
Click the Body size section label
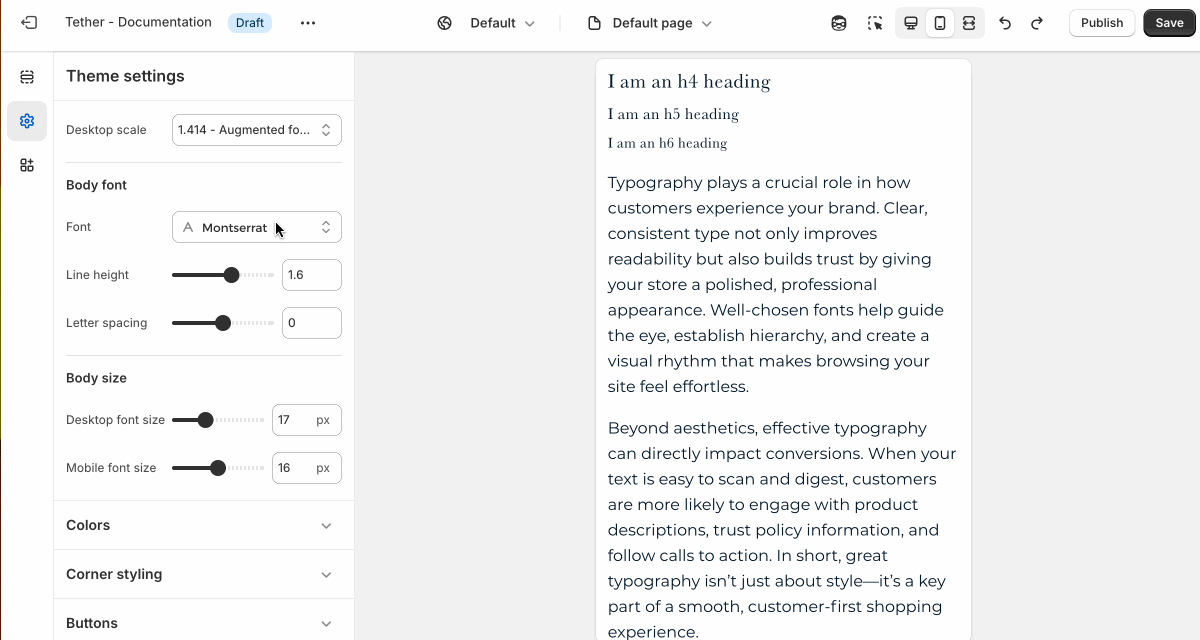pyautogui.click(x=96, y=378)
